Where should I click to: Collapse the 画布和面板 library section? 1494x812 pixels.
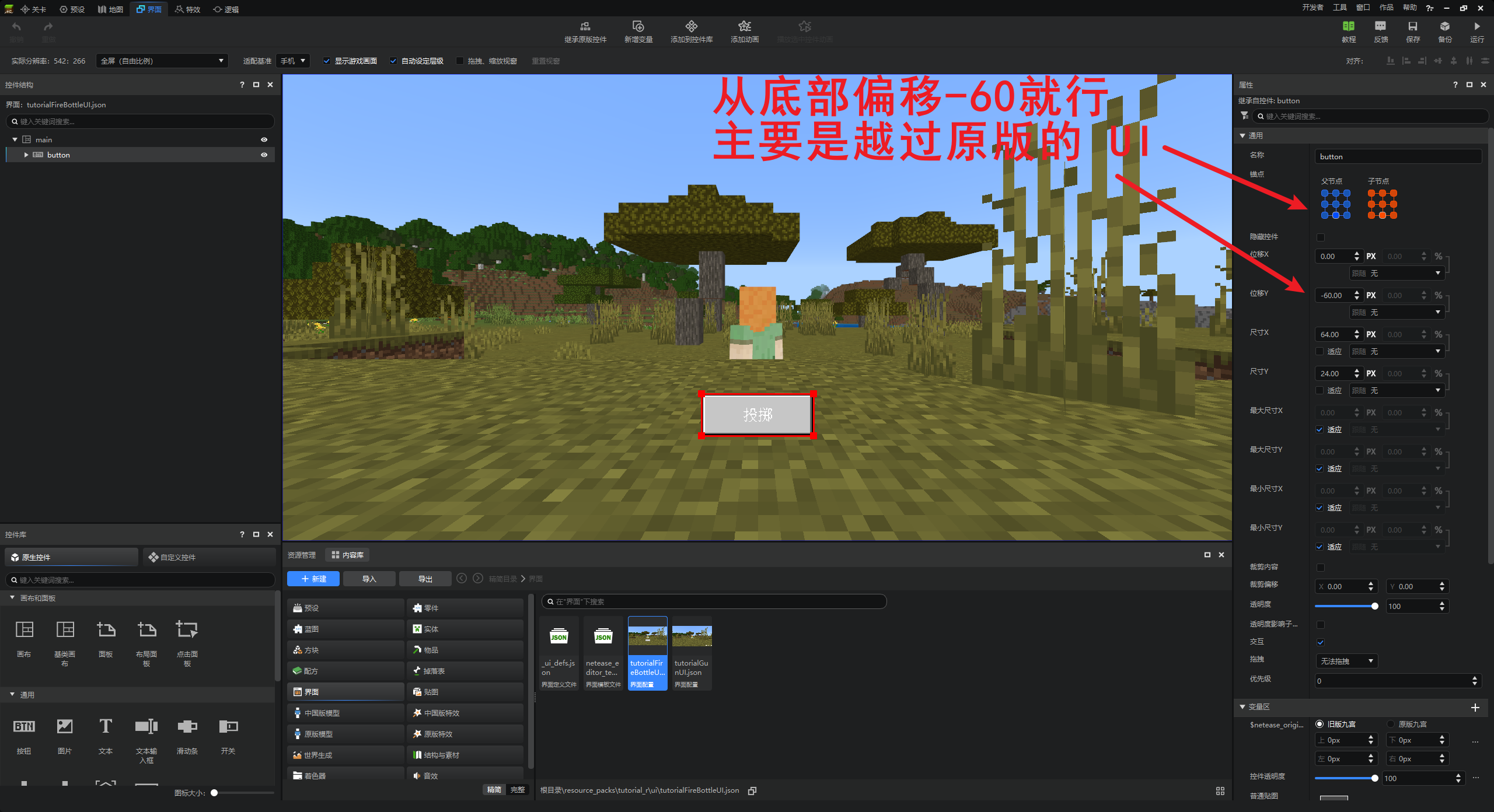12,598
